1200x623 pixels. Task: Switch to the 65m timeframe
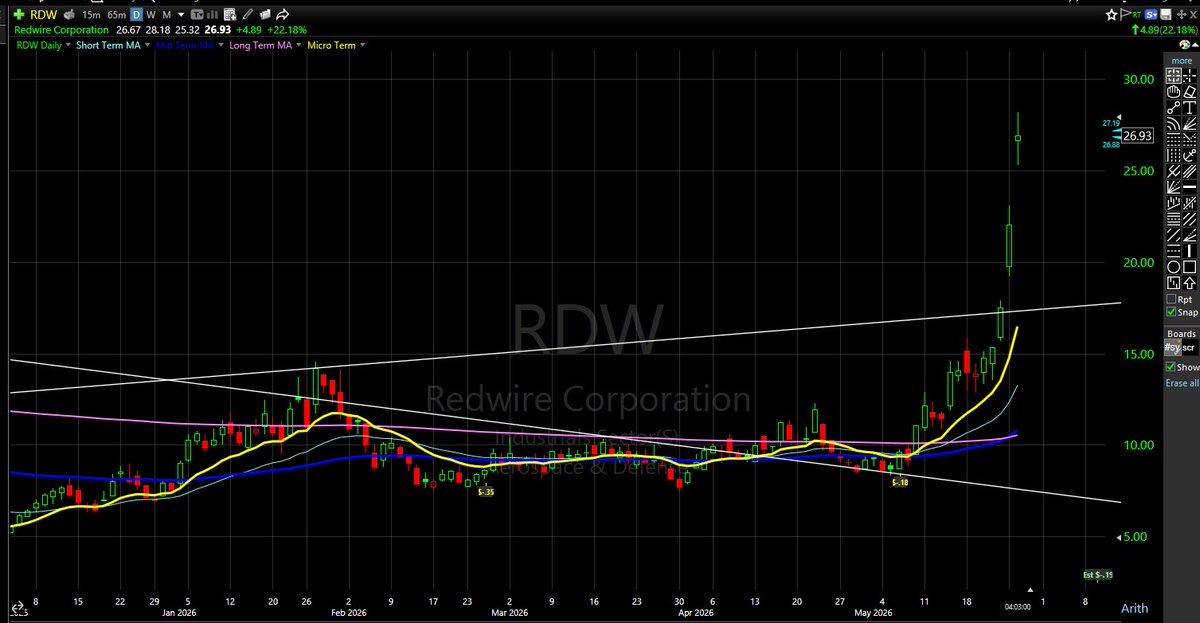point(117,15)
